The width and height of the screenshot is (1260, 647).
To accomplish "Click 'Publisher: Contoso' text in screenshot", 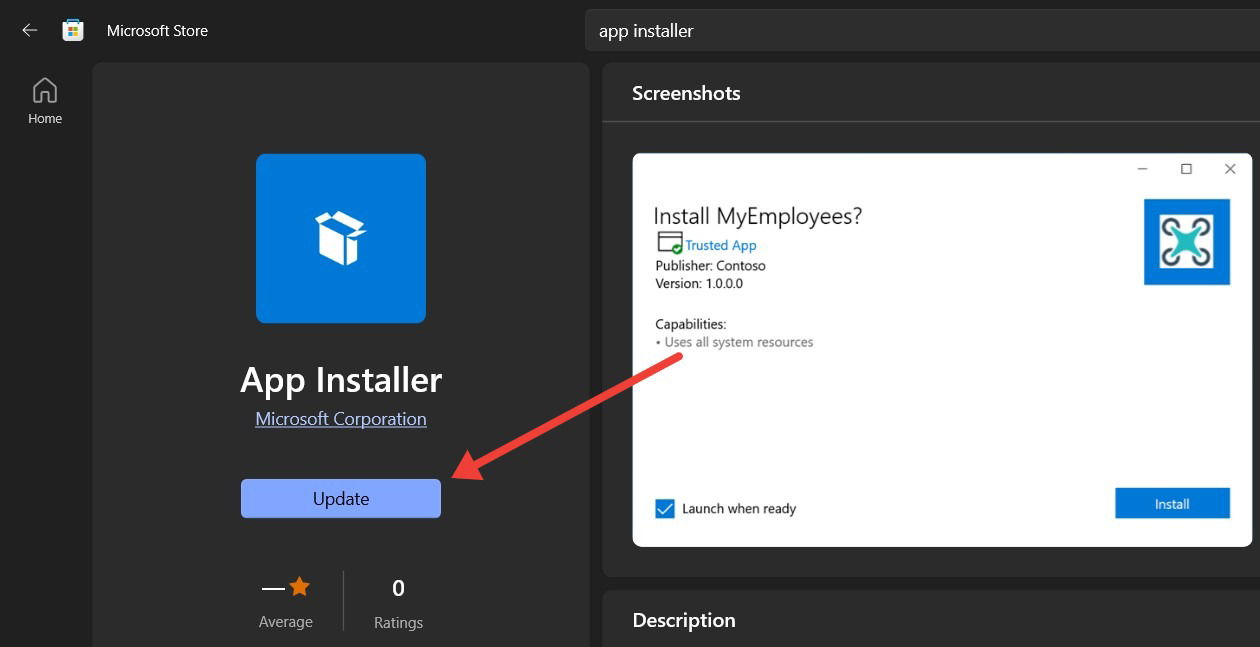I will (x=710, y=266).
